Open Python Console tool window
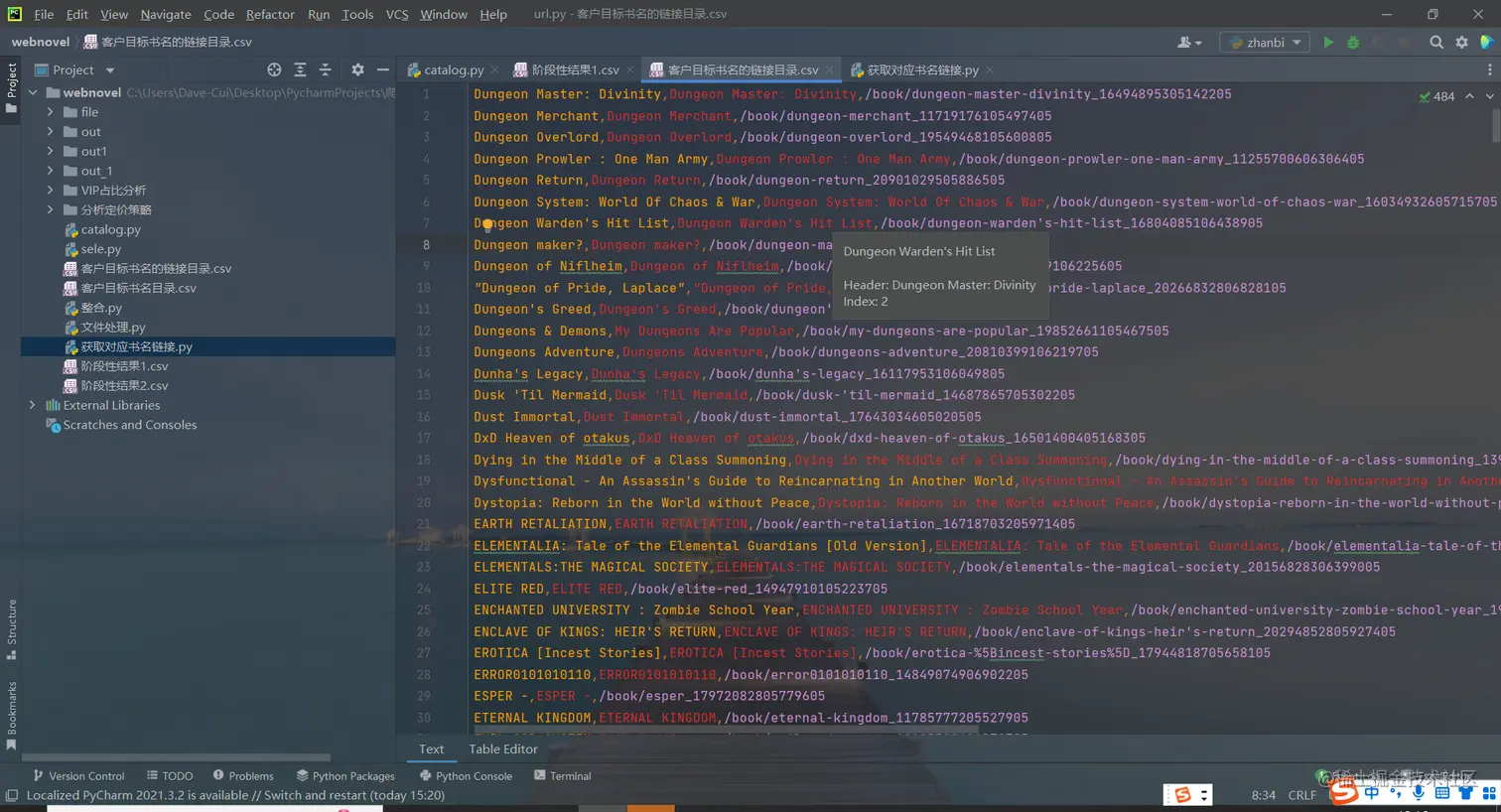Screen dimensions: 1501x812 click(466, 776)
